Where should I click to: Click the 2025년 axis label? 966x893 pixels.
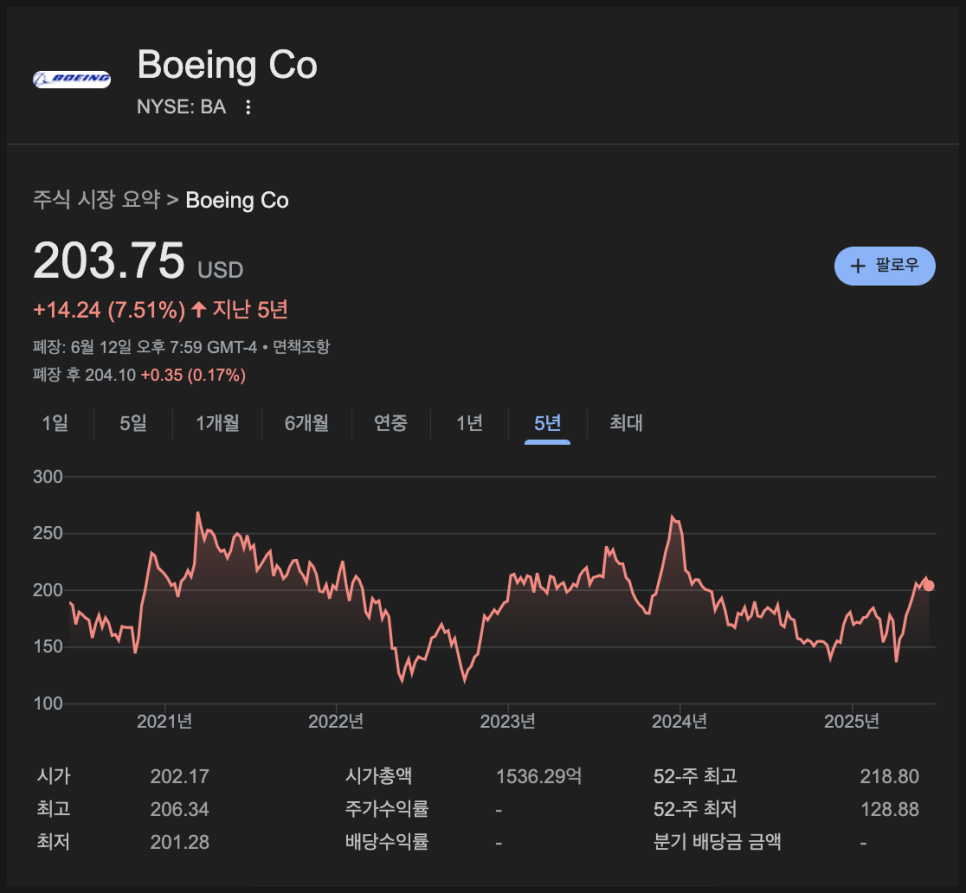point(851,721)
